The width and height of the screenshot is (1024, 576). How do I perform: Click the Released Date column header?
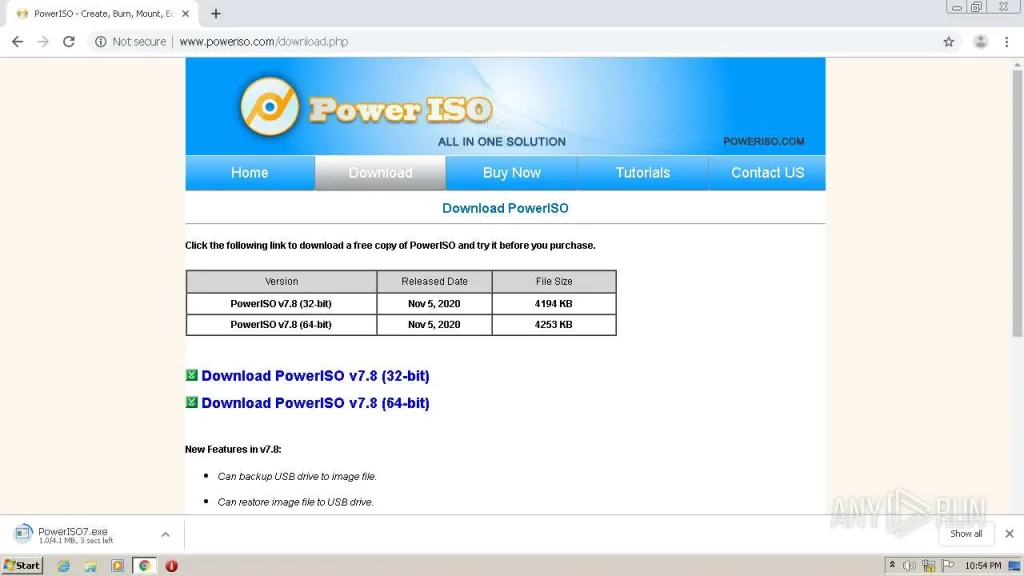point(434,281)
